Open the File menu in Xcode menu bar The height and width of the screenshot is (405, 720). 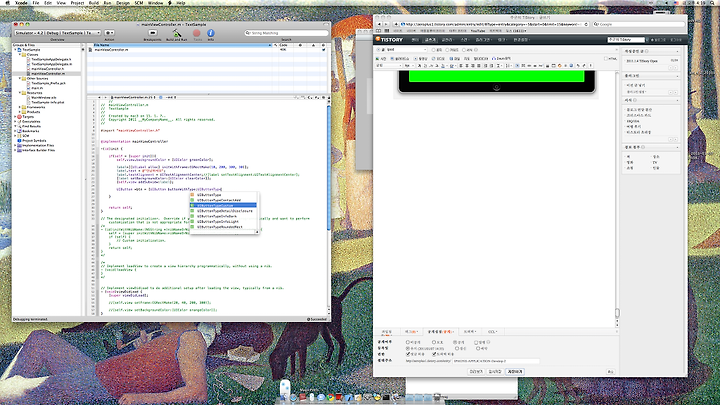[35, 3]
